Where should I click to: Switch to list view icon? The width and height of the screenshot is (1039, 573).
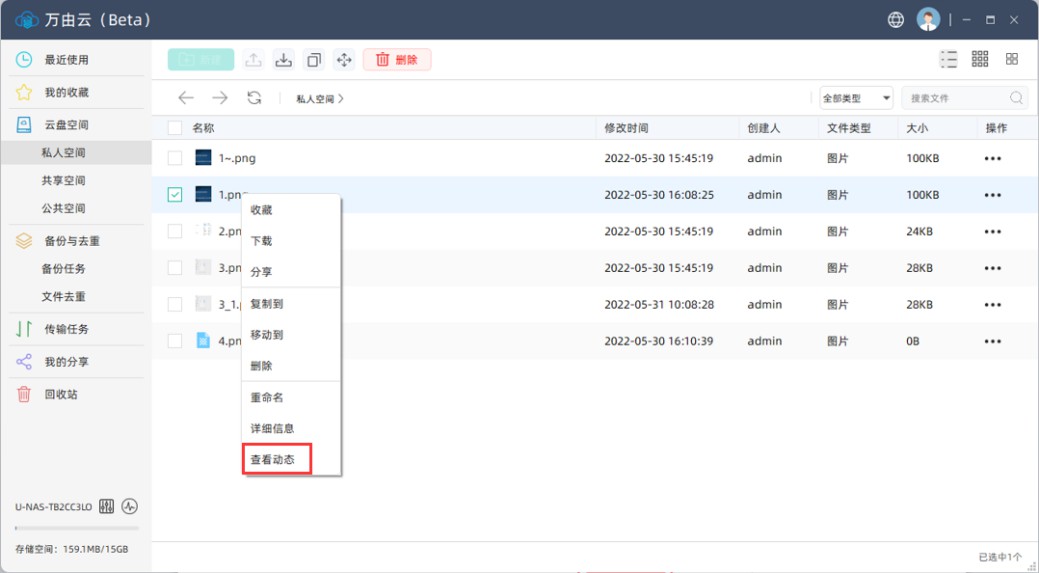tap(949, 60)
